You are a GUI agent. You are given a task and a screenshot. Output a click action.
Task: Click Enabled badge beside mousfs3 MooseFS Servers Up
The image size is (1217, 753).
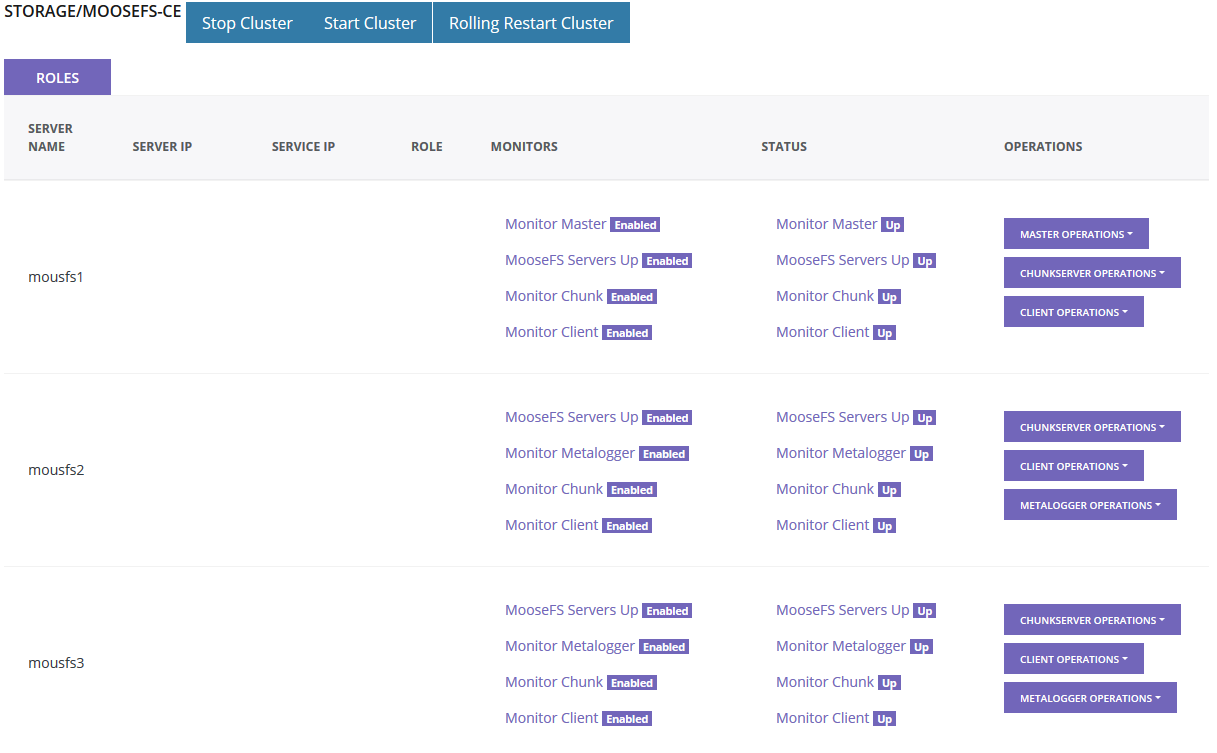tap(667, 611)
